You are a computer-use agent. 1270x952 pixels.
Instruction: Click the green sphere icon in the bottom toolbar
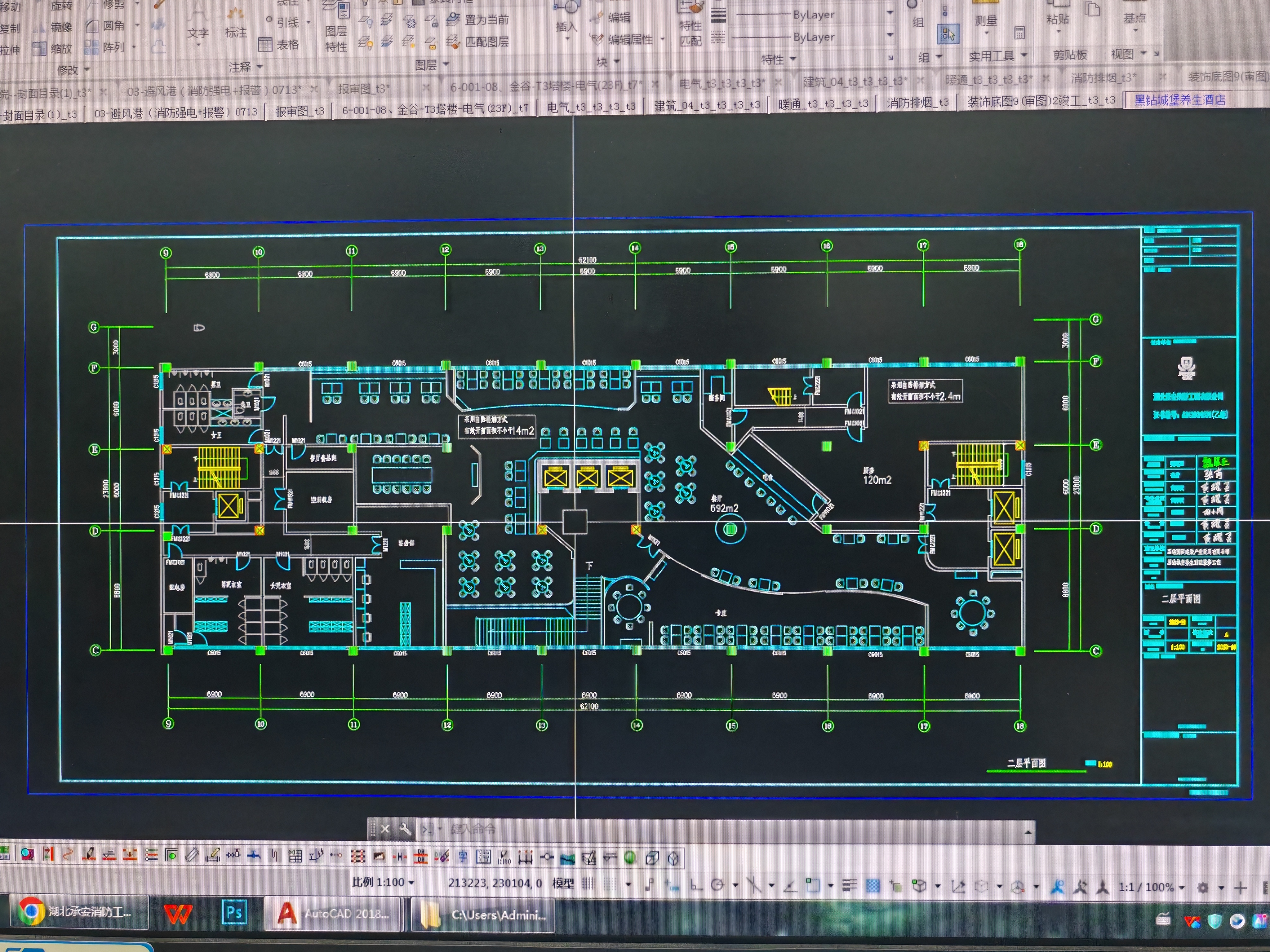pyautogui.click(x=630, y=857)
